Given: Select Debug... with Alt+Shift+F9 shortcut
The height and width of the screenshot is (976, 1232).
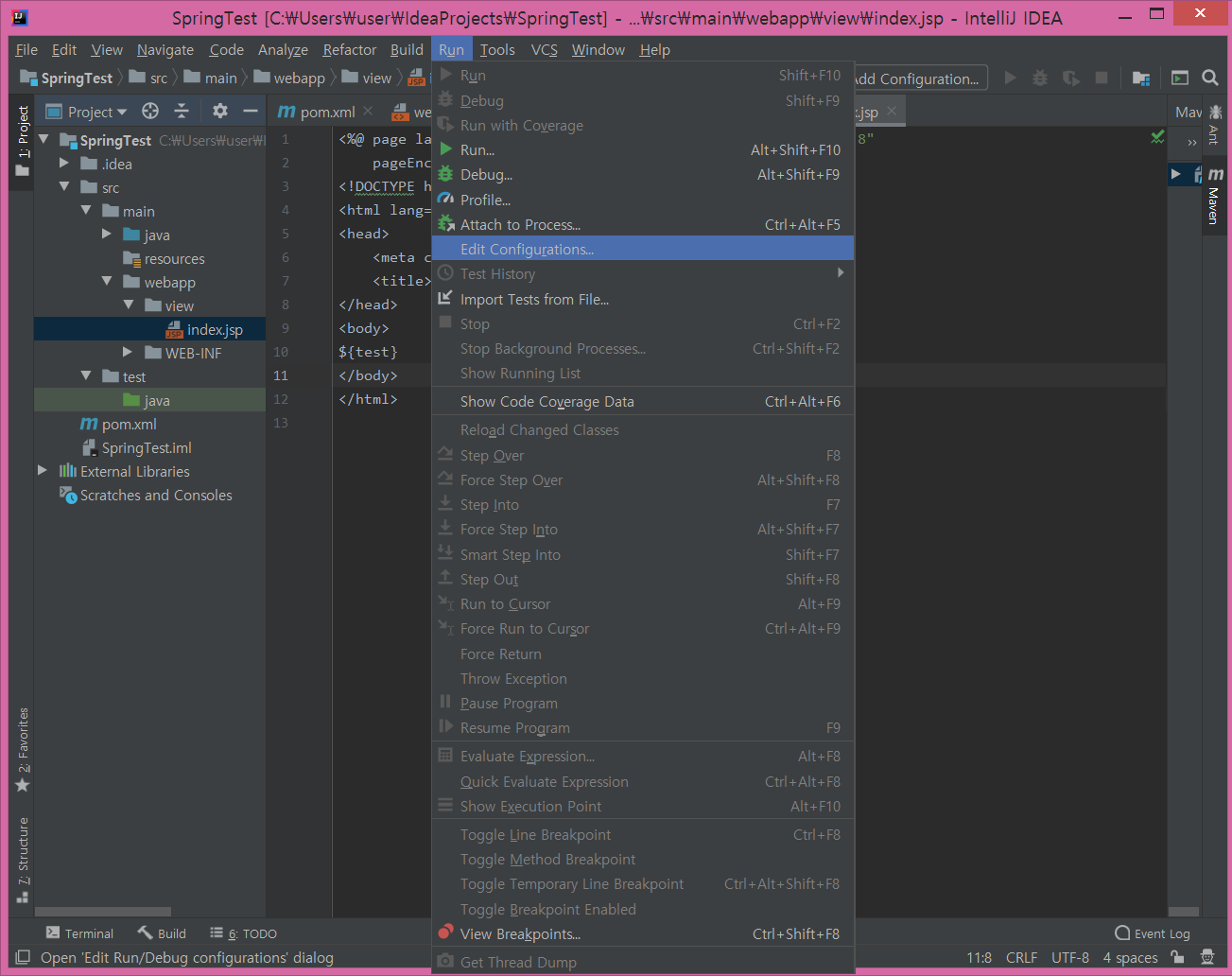Looking at the screenshot, I should 643,174.
